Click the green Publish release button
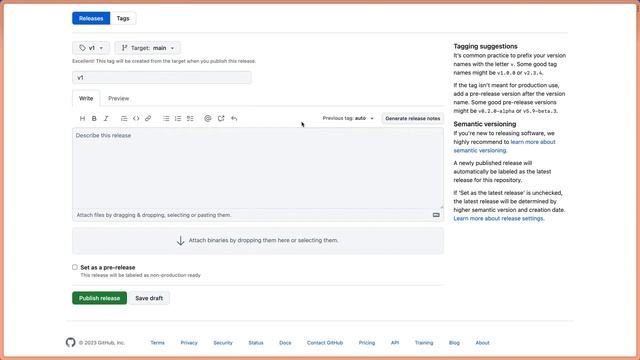Image resolution: width=640 pixels, height=360 pixels. click(100, 298)
